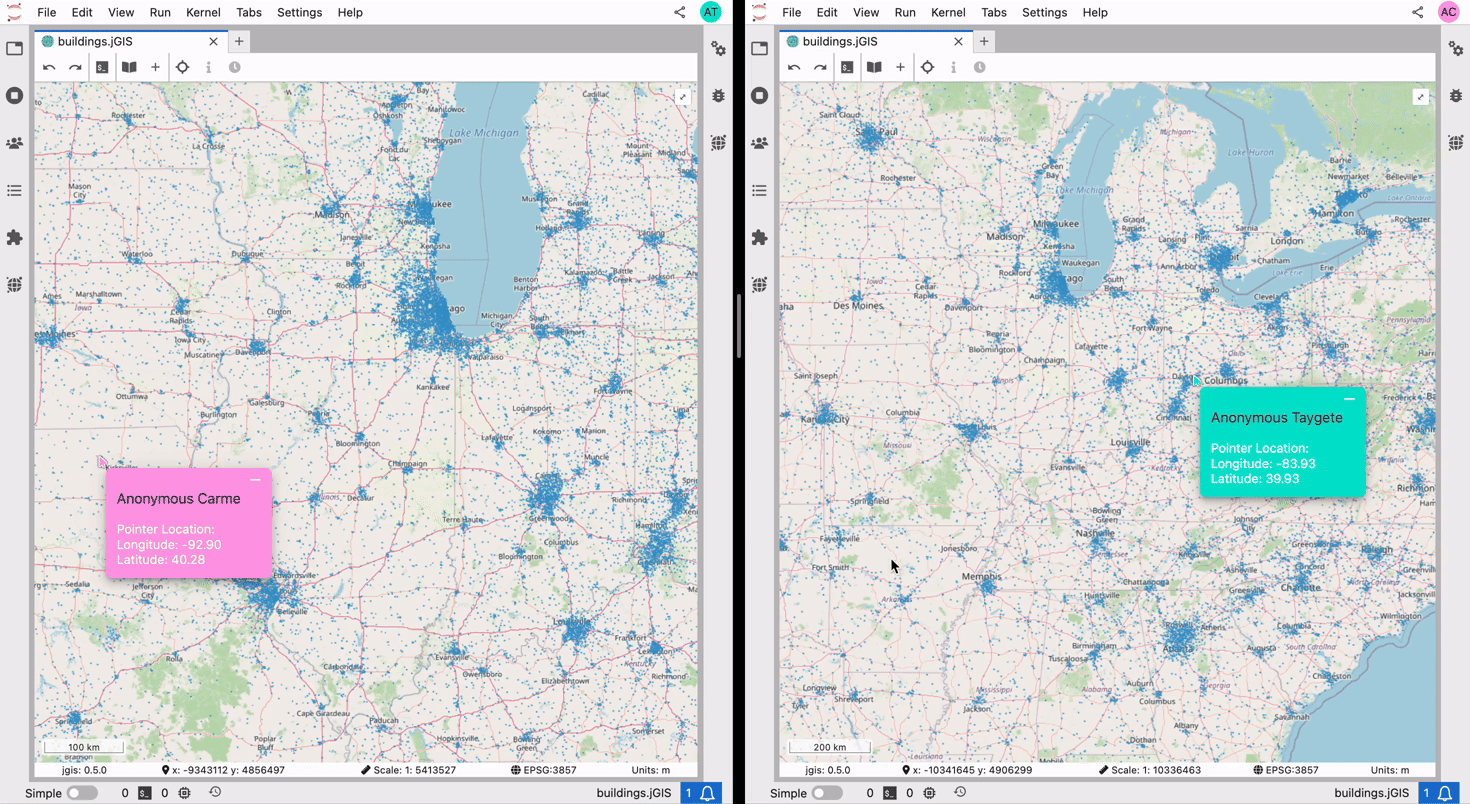The width and height of the screenshot is (1470, 804).
Task: Open the Kernel menu in left window
Action: [x=203, y=13]
